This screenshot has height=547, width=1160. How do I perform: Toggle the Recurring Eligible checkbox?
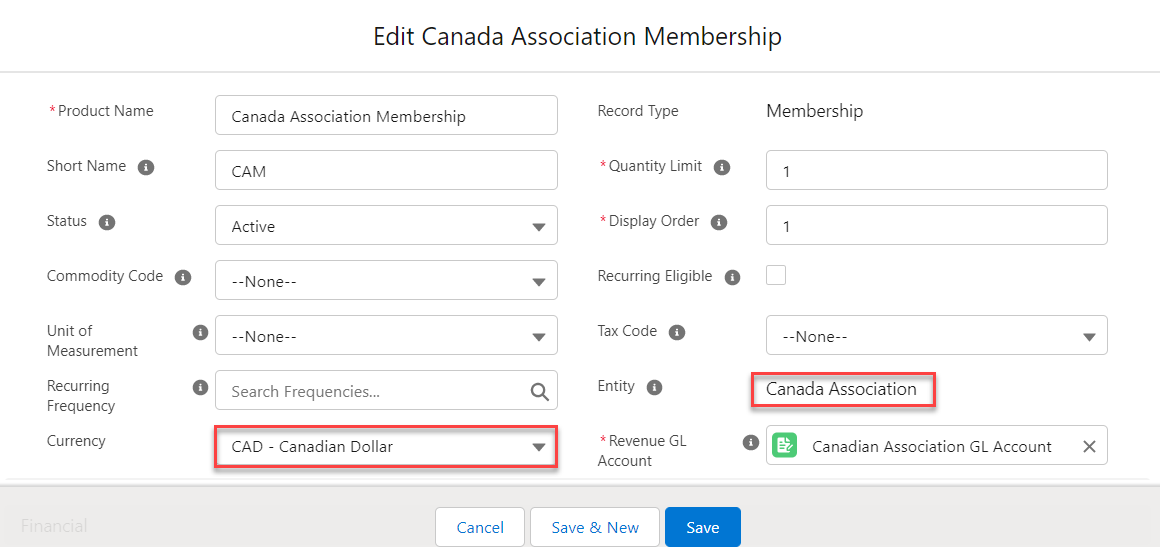tap(776, 275)
